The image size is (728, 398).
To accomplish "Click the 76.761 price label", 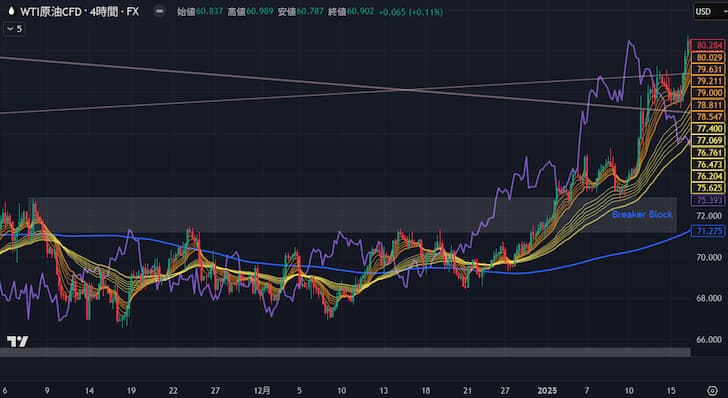I will 708,152.
